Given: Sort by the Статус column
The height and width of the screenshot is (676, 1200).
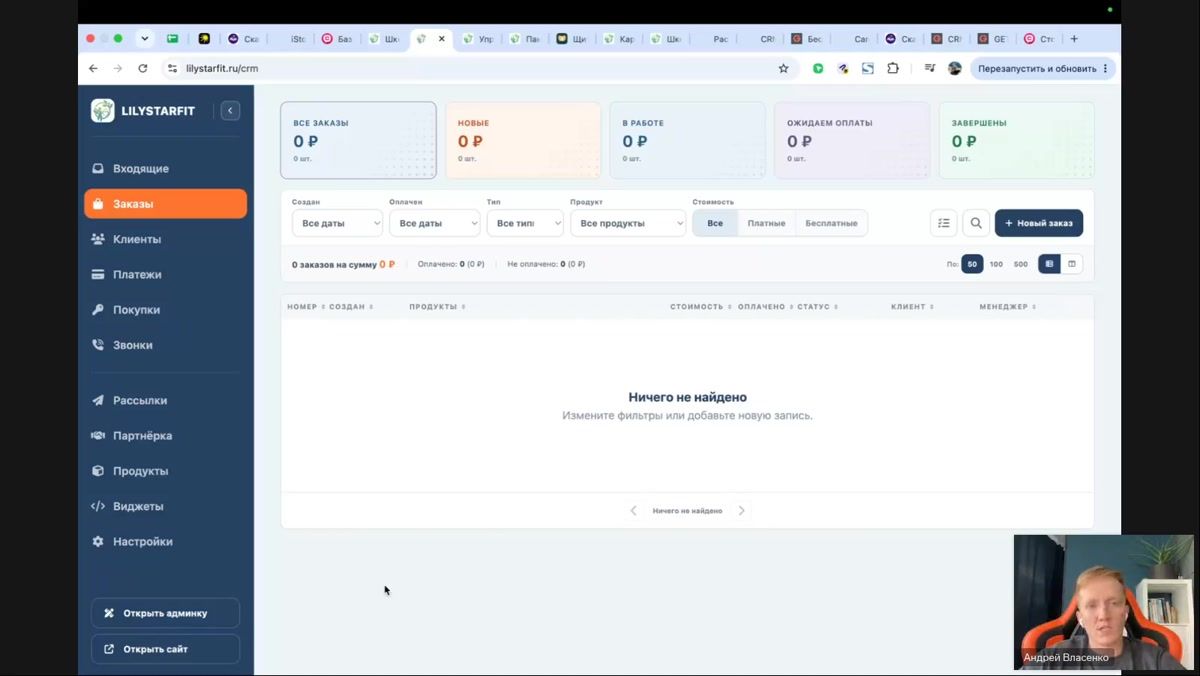Looking at the screenshot, I should [817, 307].
